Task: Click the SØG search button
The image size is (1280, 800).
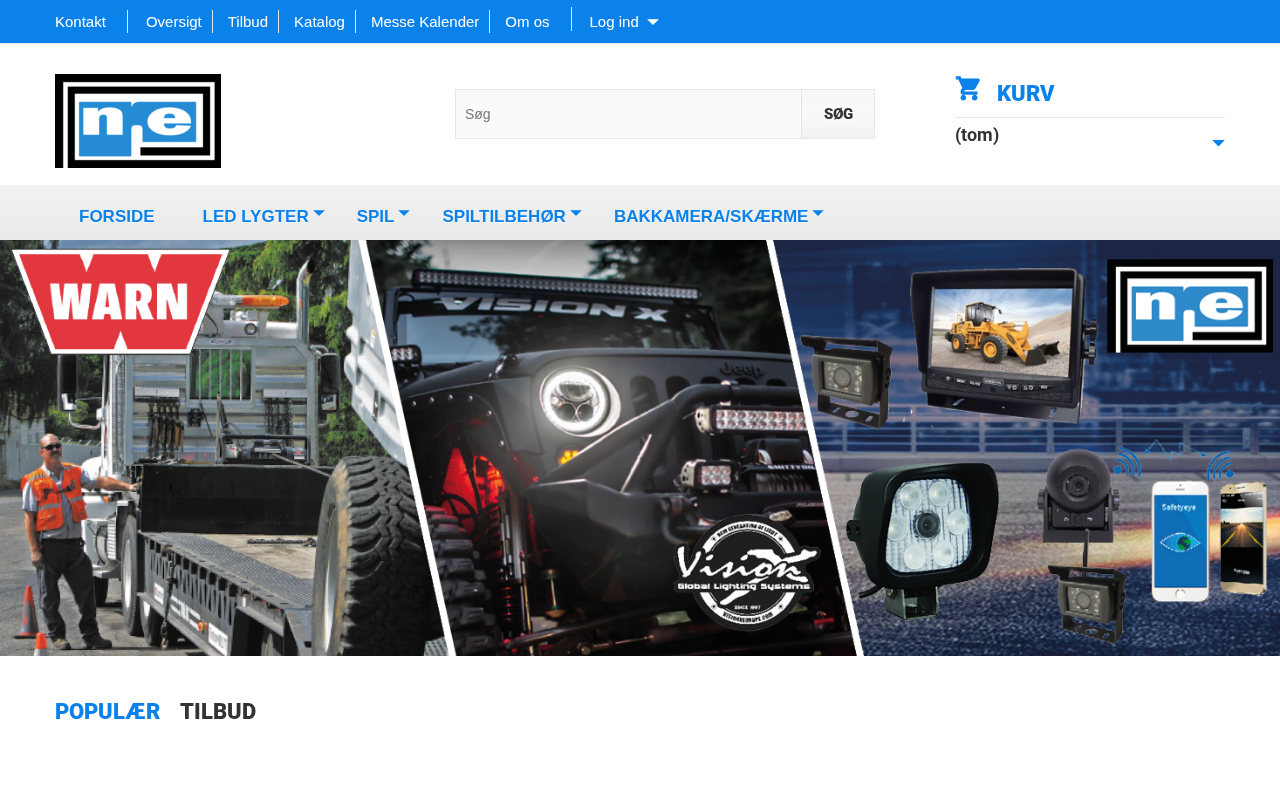Action: (x=838, y=114)
